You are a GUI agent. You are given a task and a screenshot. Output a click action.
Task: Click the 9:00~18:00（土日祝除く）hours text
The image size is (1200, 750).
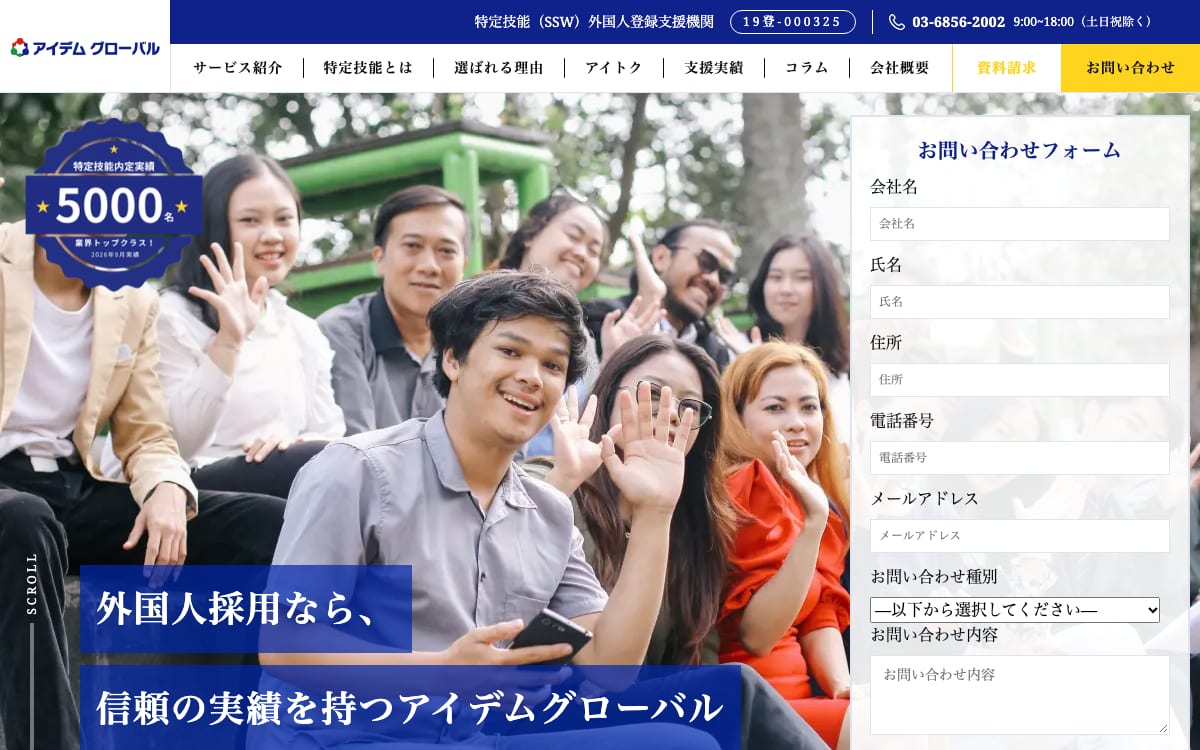(x=1084, y=22)
